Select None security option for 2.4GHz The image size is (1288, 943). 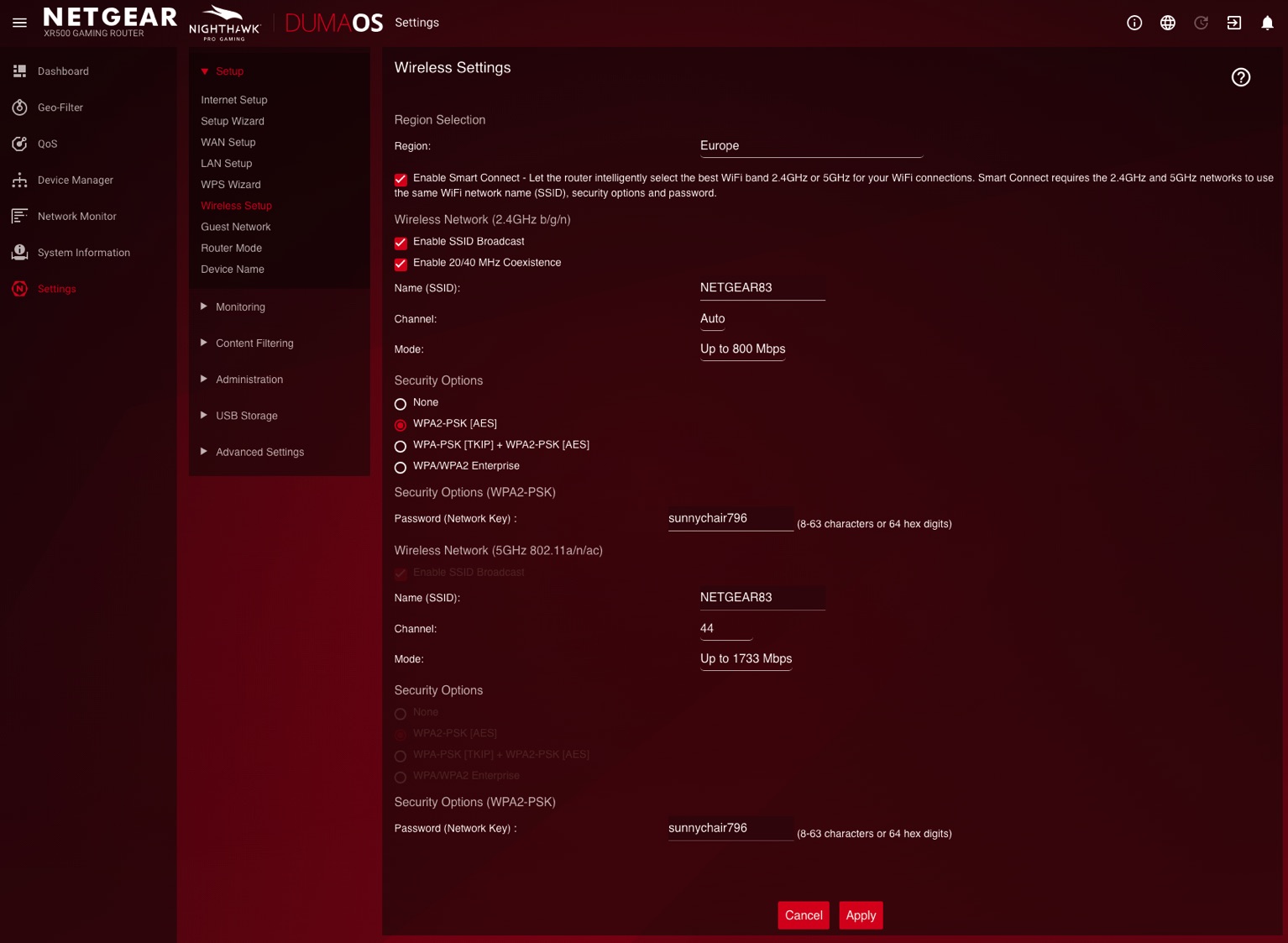401,404
